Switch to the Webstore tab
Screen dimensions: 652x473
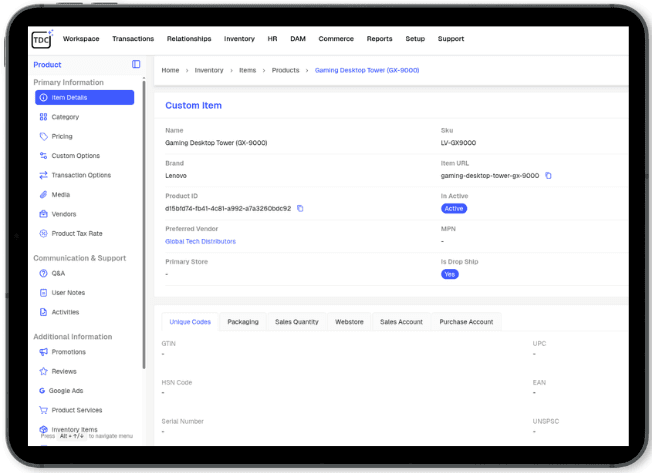[x=349, y=322]
